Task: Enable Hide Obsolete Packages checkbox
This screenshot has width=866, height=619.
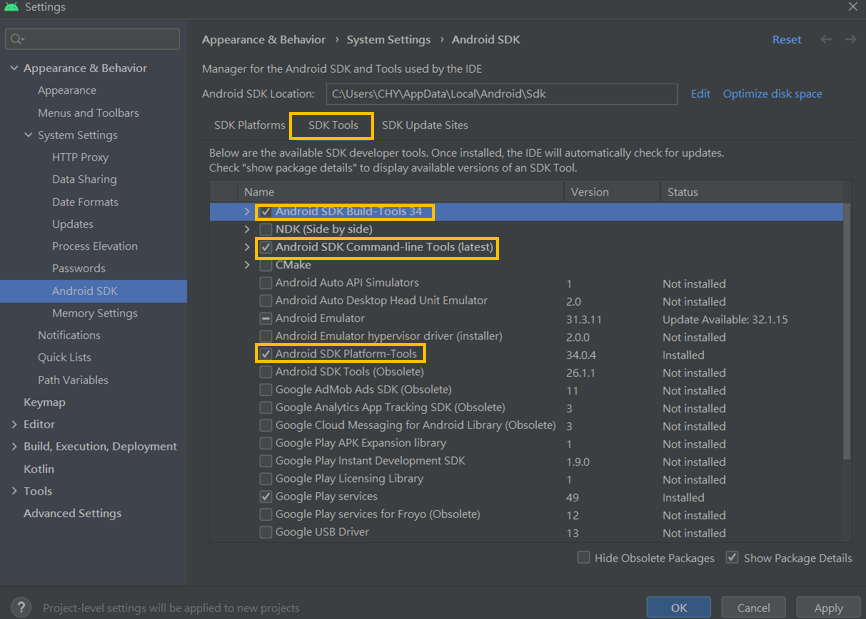Action: point(583,558)
